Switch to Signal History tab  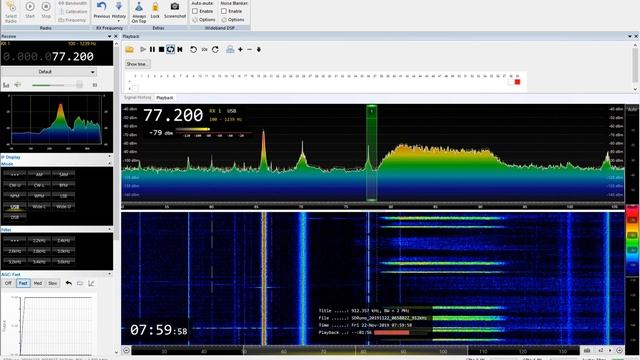(x=138, y=98)
